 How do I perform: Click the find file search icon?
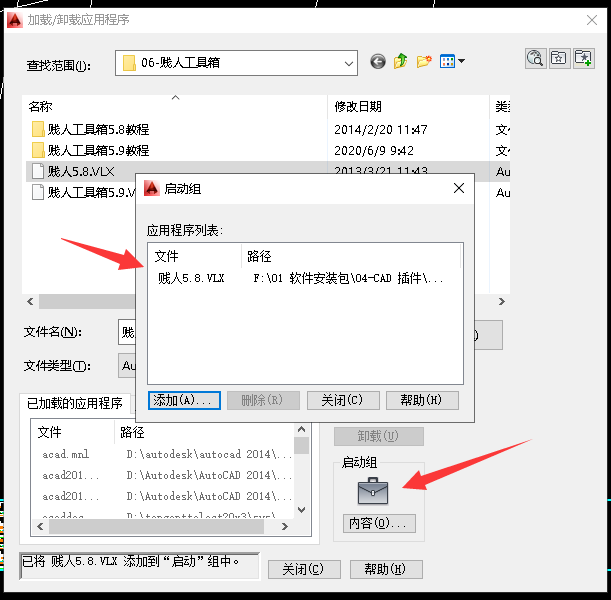coord(535,58)
